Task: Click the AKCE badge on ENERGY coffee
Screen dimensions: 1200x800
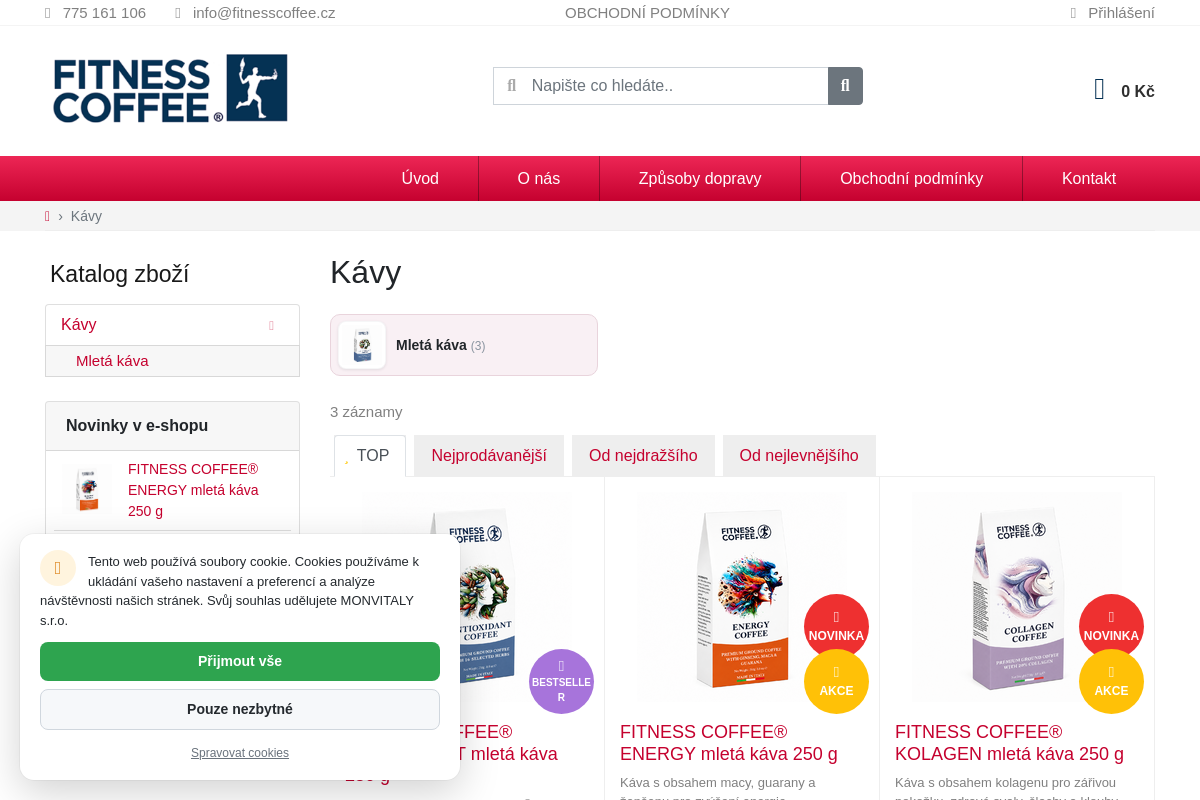Action: coord(836,681)
